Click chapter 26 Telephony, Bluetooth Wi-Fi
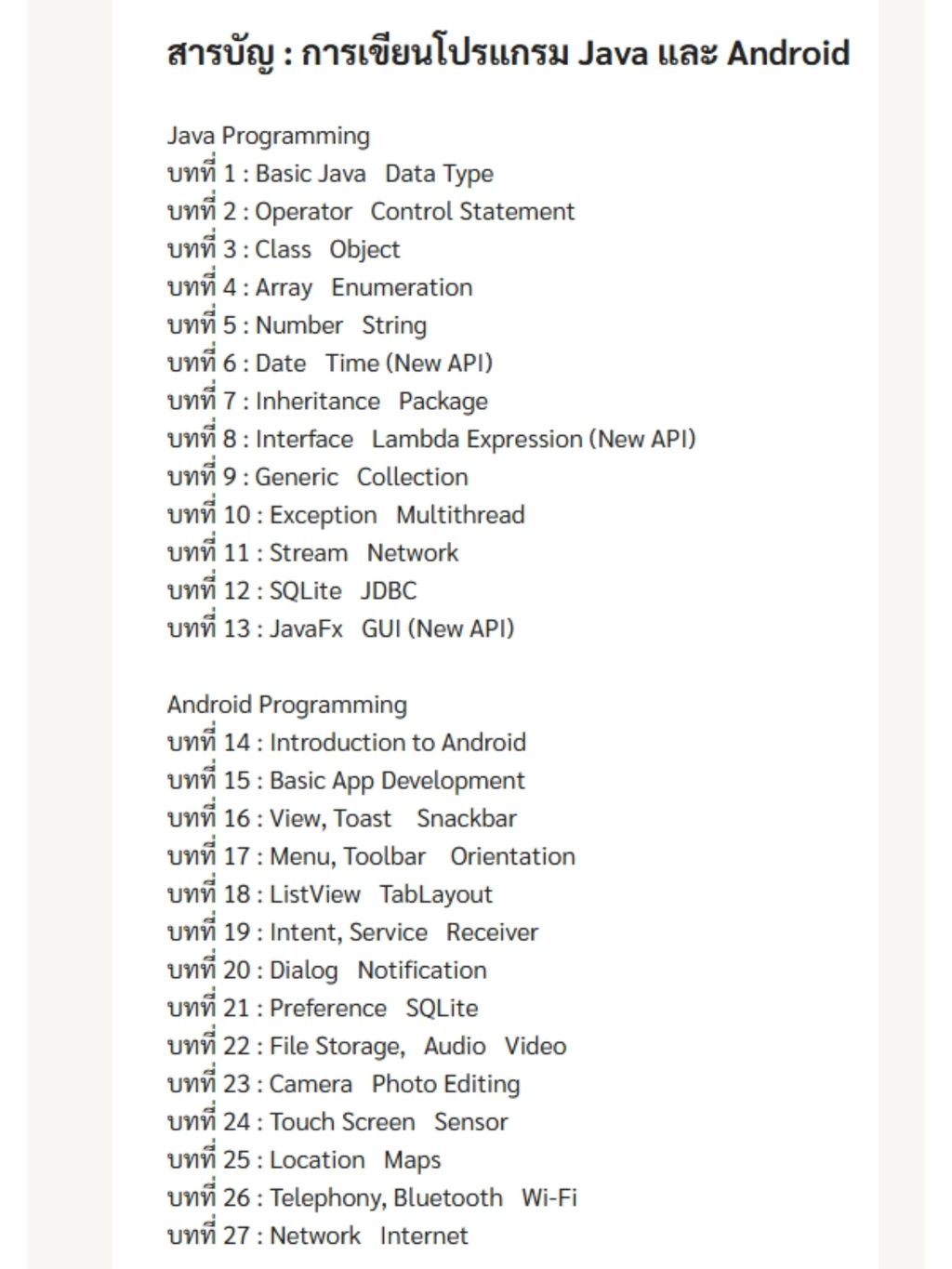Image resolution: width=952 pixels, height=1269 pixels. coord(372,1198)
